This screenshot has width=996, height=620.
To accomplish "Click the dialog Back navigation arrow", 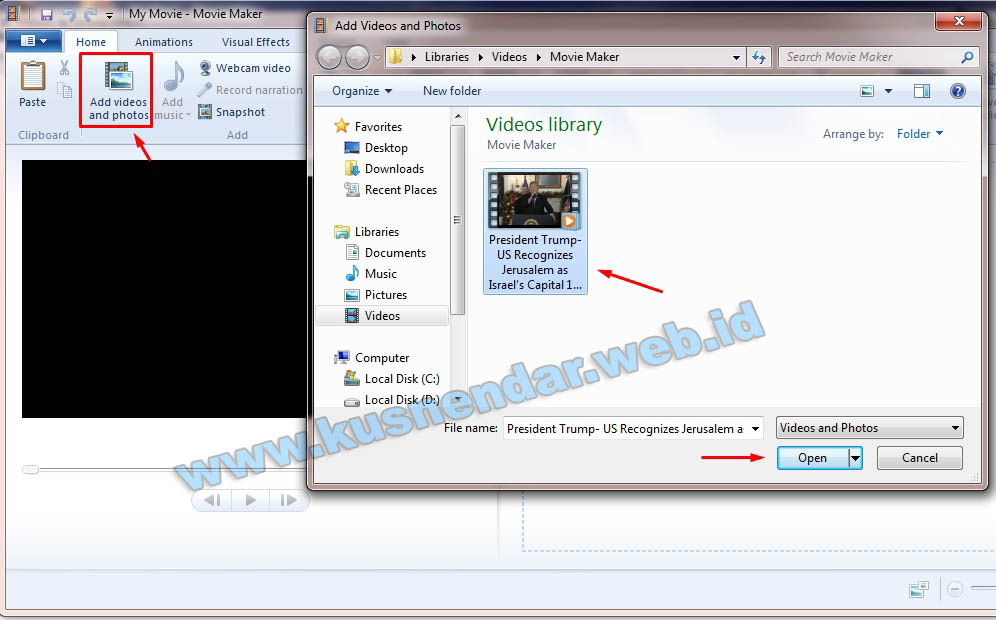I will [329, 57].
